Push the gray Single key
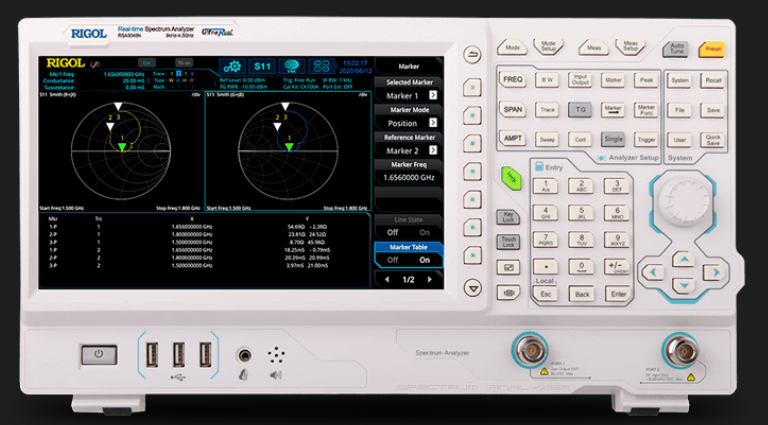Screen dimensions: 768x425 click(x=613, y=139)
